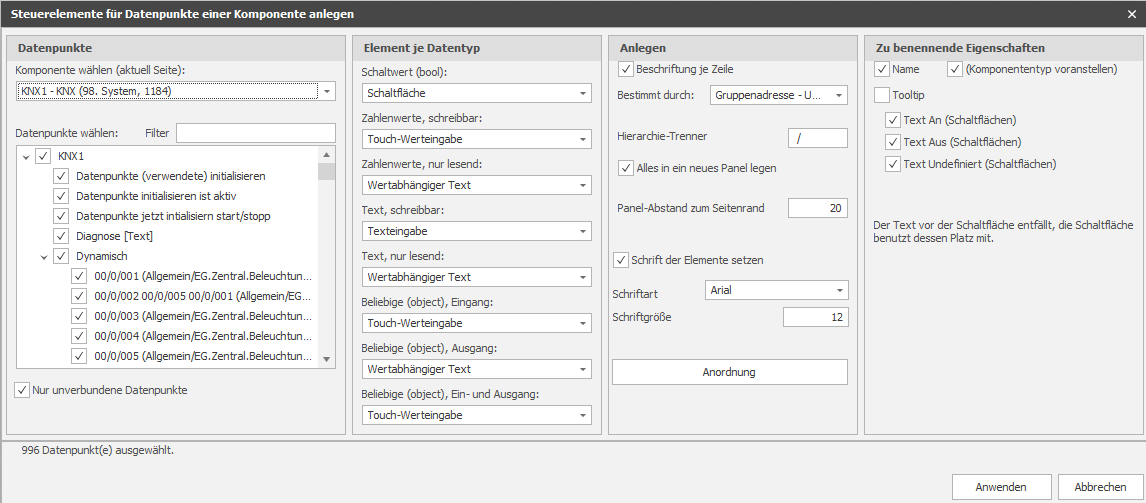1146x503 pixels.
Task: Collapse the KNX1 tree node
Action: (x=26, y=156)
